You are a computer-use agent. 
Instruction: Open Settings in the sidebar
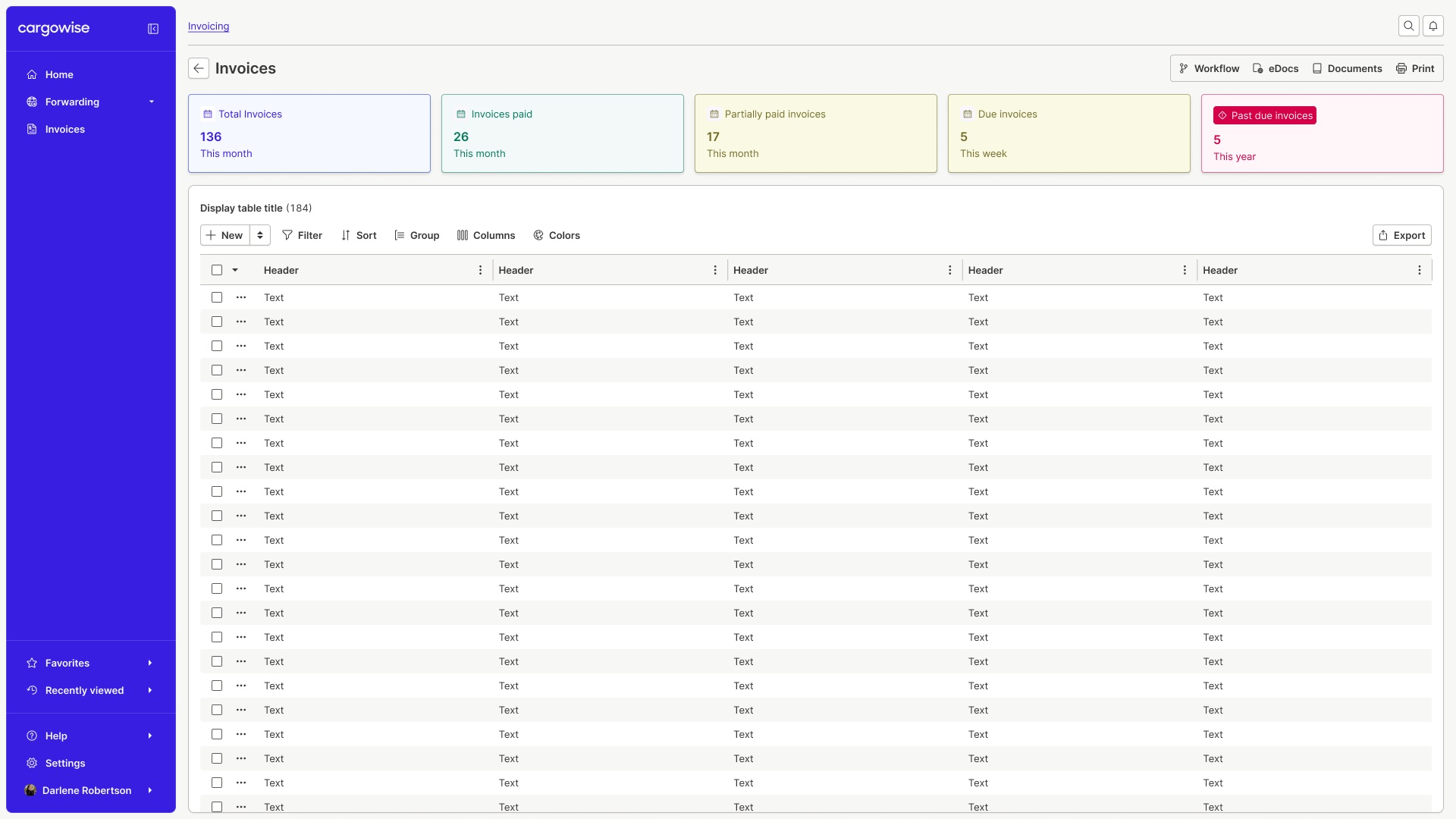91,763
